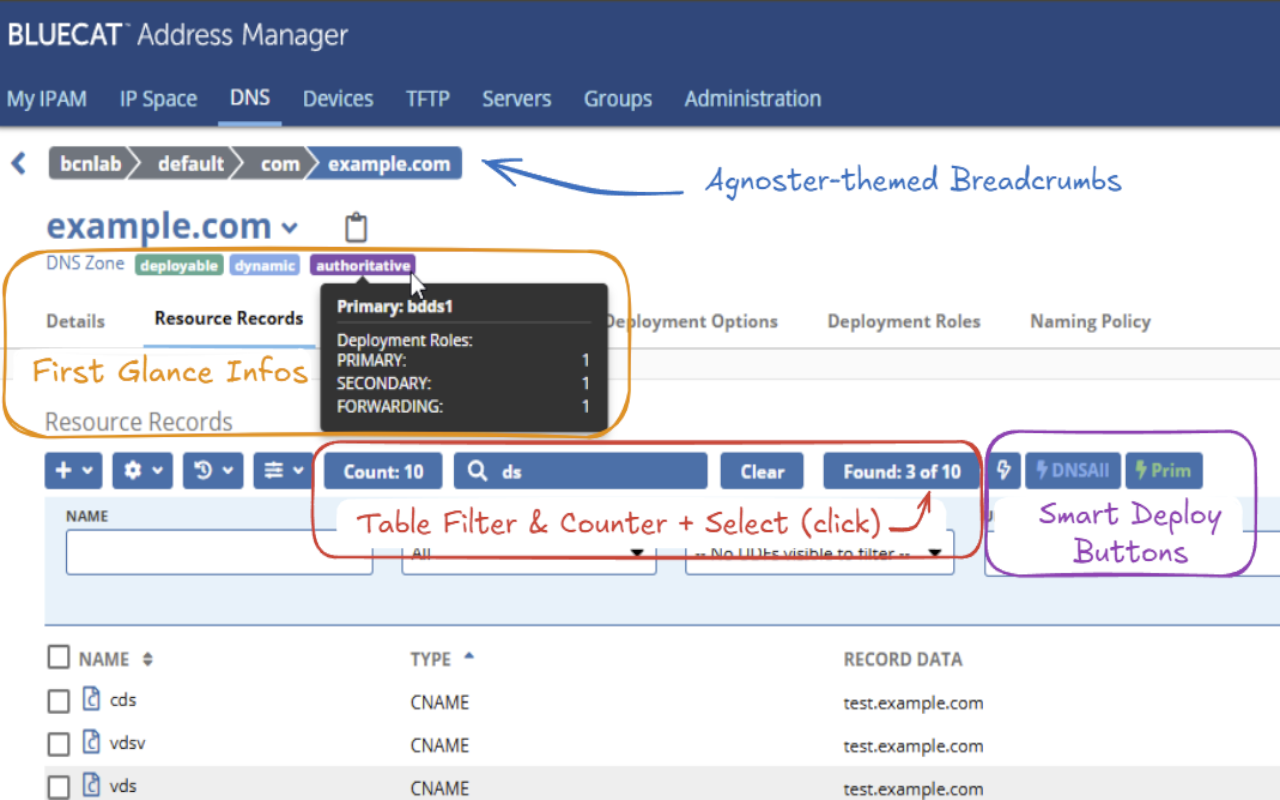Click the Found: 3 of 10 button

point(902,471)
